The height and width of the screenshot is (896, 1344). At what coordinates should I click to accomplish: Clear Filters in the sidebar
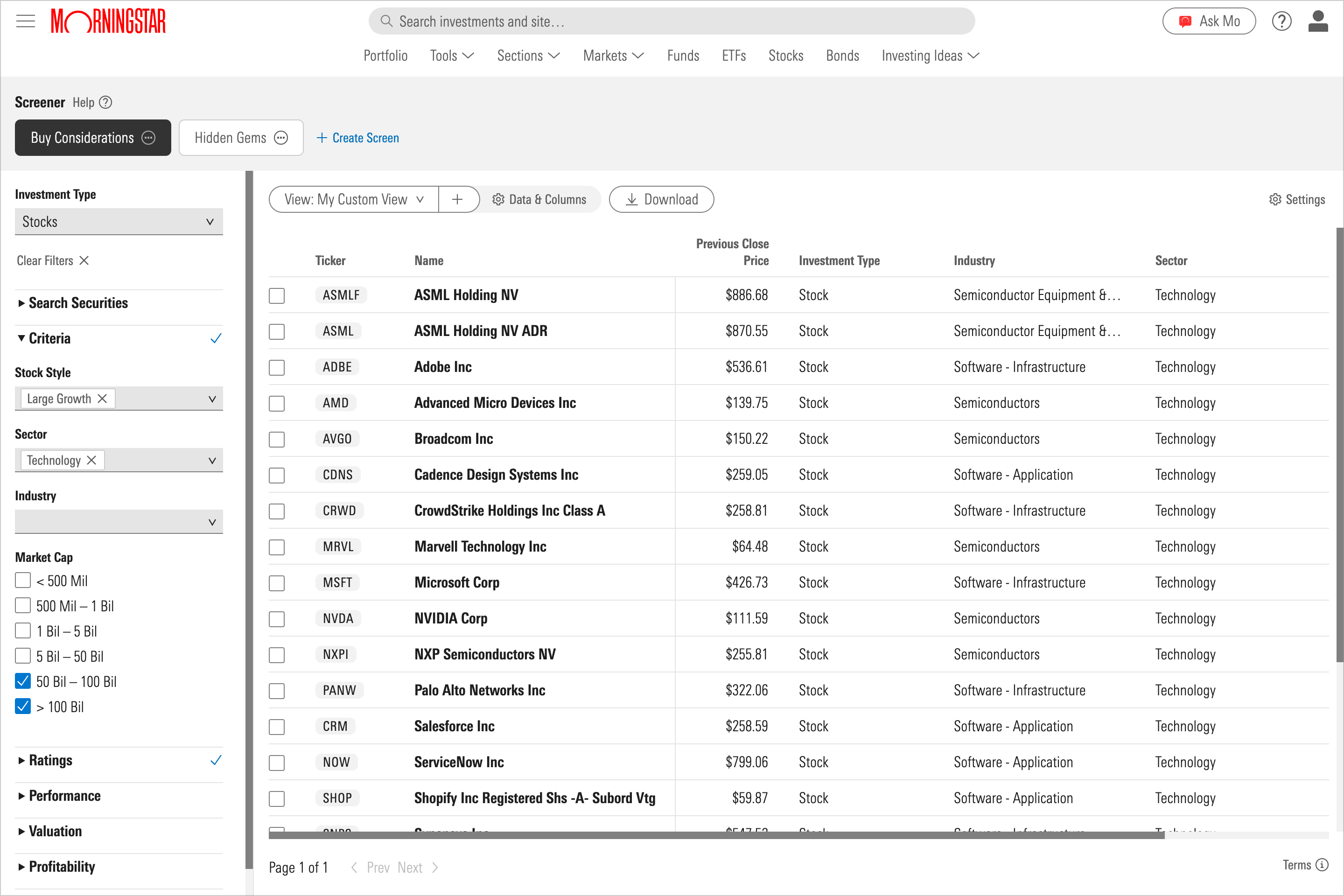coord(53,260)
